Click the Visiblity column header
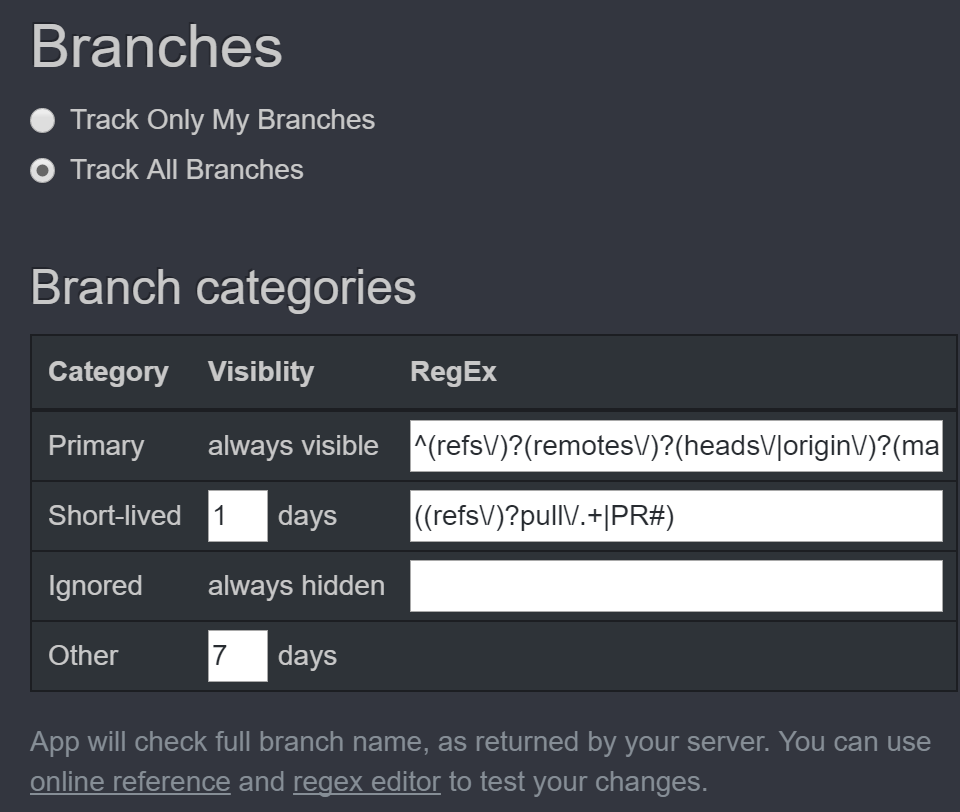Viewport: 960px width, 812px height. click(x=260, y=372)
